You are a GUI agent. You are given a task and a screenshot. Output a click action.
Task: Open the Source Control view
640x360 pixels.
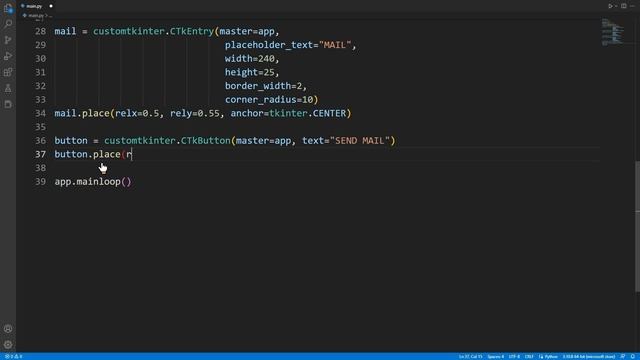[x=8, y=40]
